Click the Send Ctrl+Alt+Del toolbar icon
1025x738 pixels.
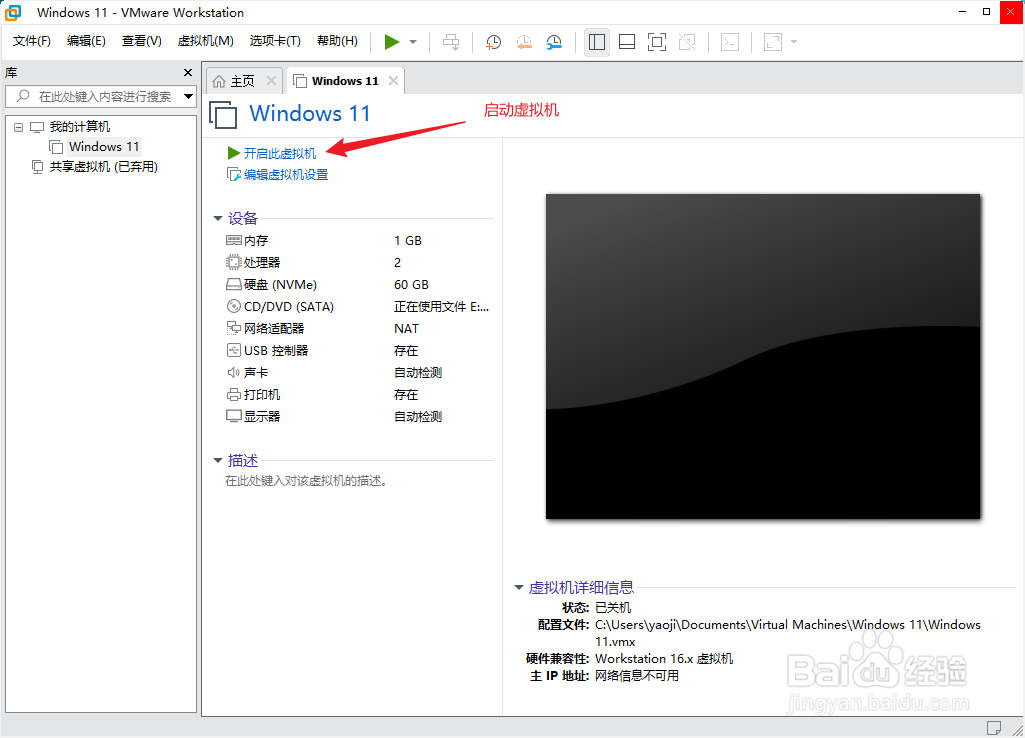(x=451, y=42)
